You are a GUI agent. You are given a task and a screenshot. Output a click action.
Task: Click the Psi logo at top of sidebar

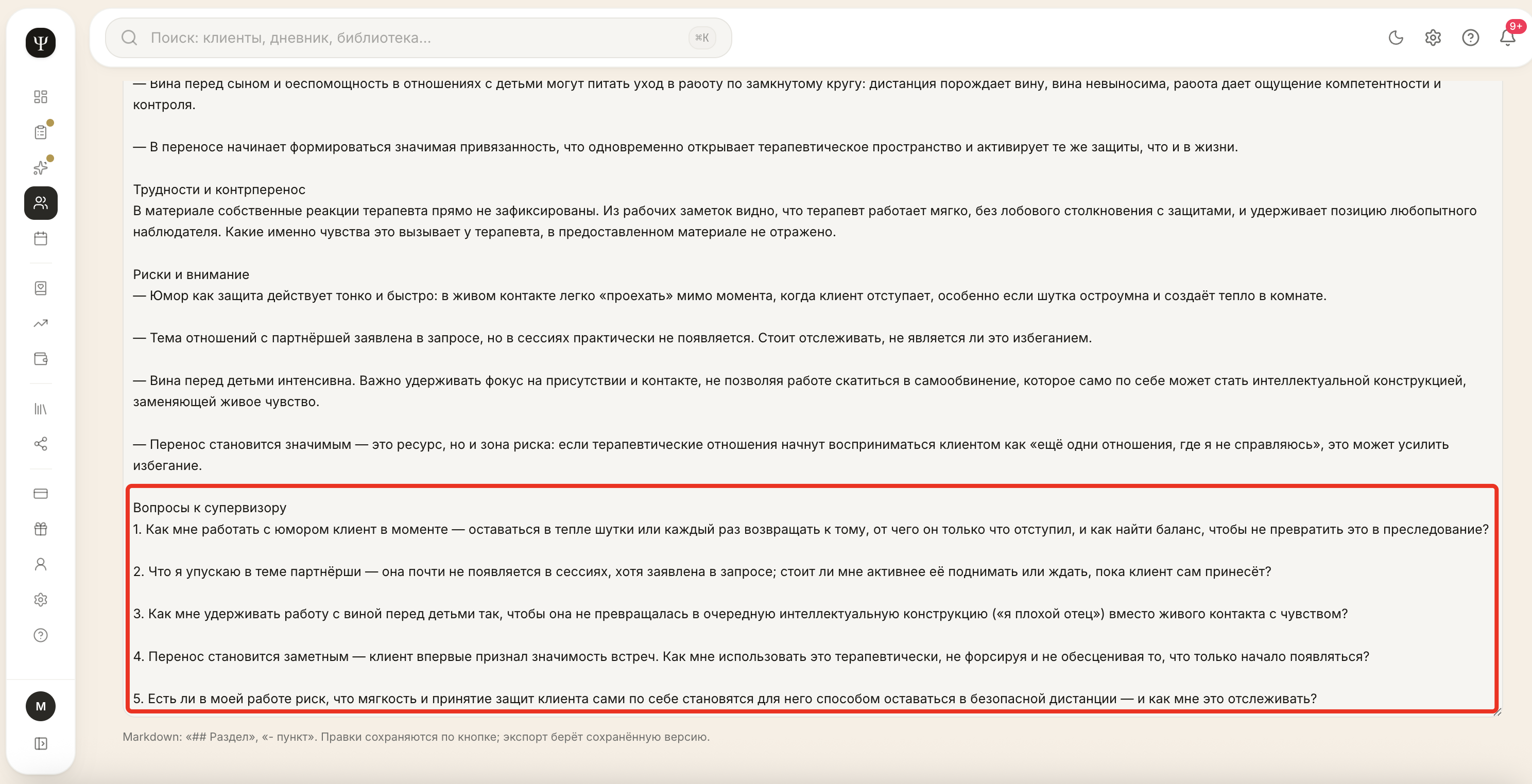pyautogui.click(x=41, y=42)
